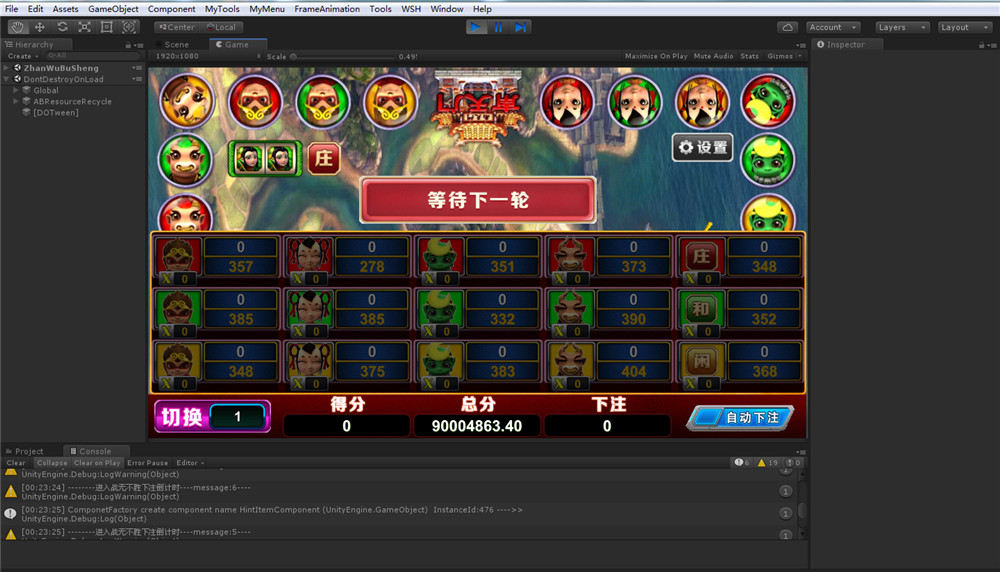Clear the Console log
Screen dimensions: 1000x572
tap(16, 463)
